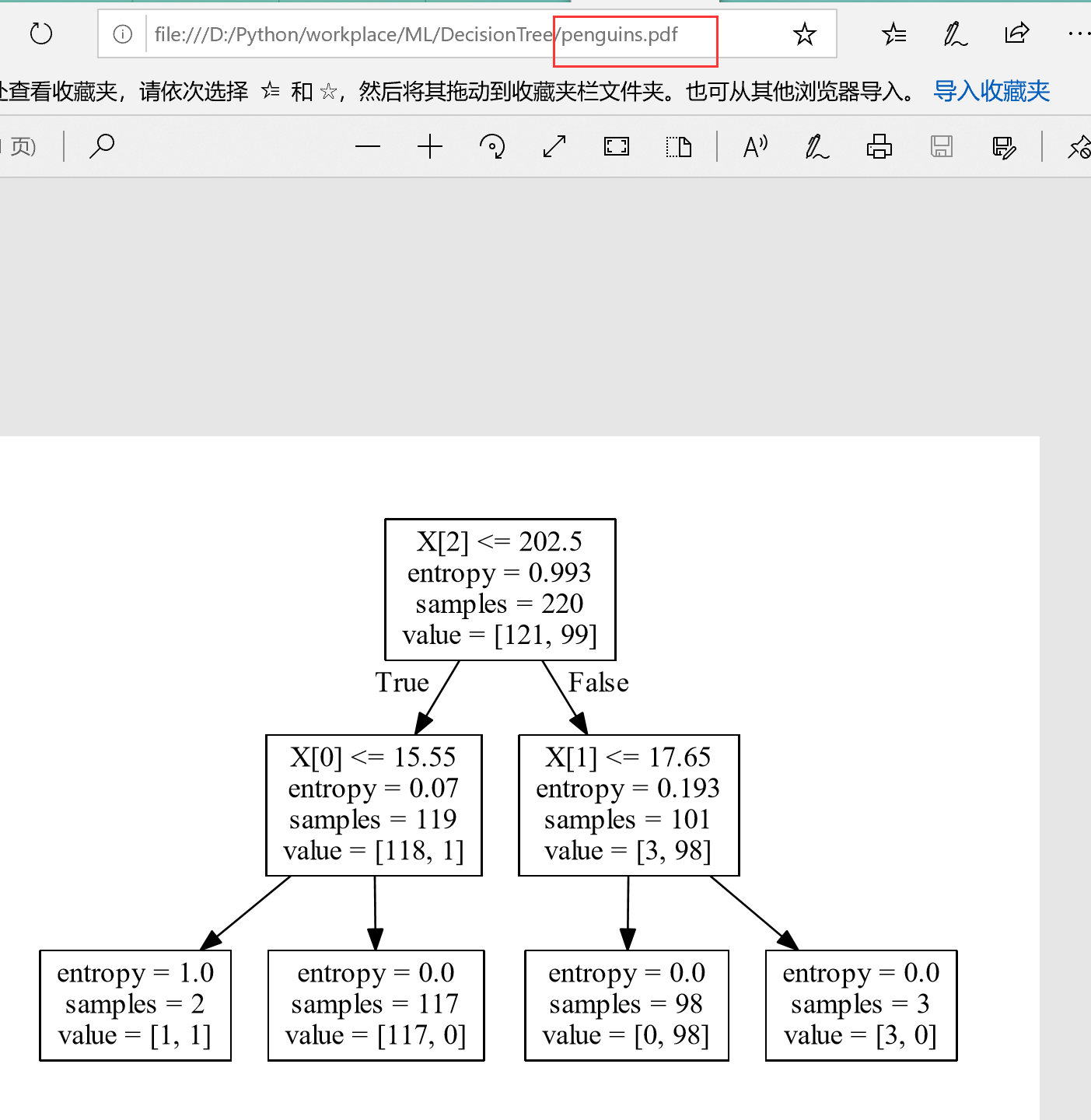Launch Web Notes on this page
This screenshot has height=1120, width=1091.
coord(955,33)
